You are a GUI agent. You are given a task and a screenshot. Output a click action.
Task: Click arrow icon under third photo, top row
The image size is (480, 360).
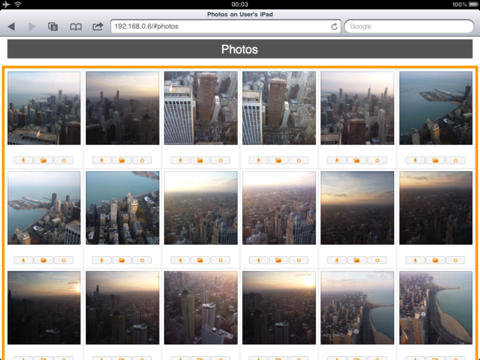tap(180, 160)
